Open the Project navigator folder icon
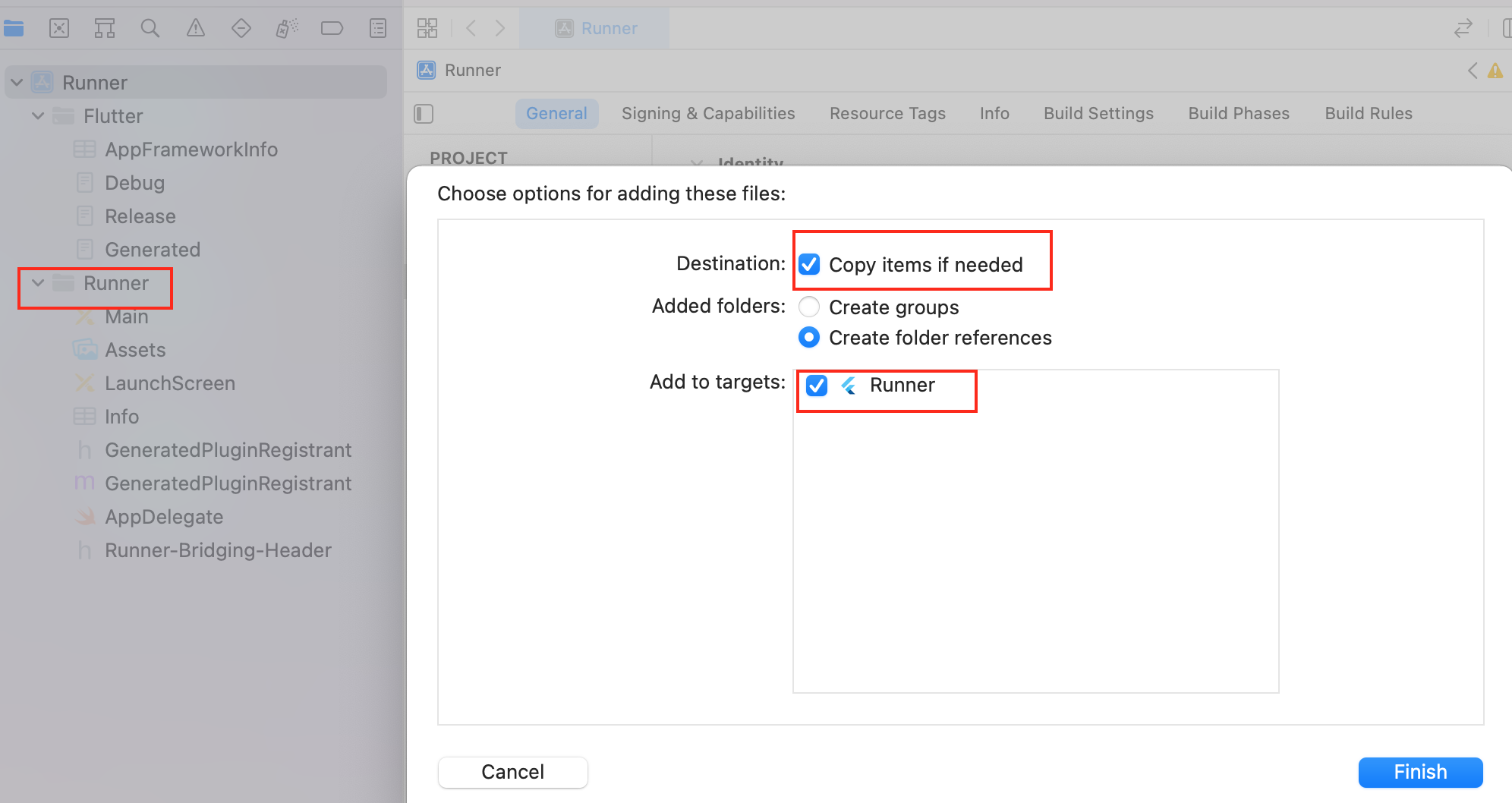The height and width of the screenshot is (803, 1512). pyautogui.click(x=14, y=29)
